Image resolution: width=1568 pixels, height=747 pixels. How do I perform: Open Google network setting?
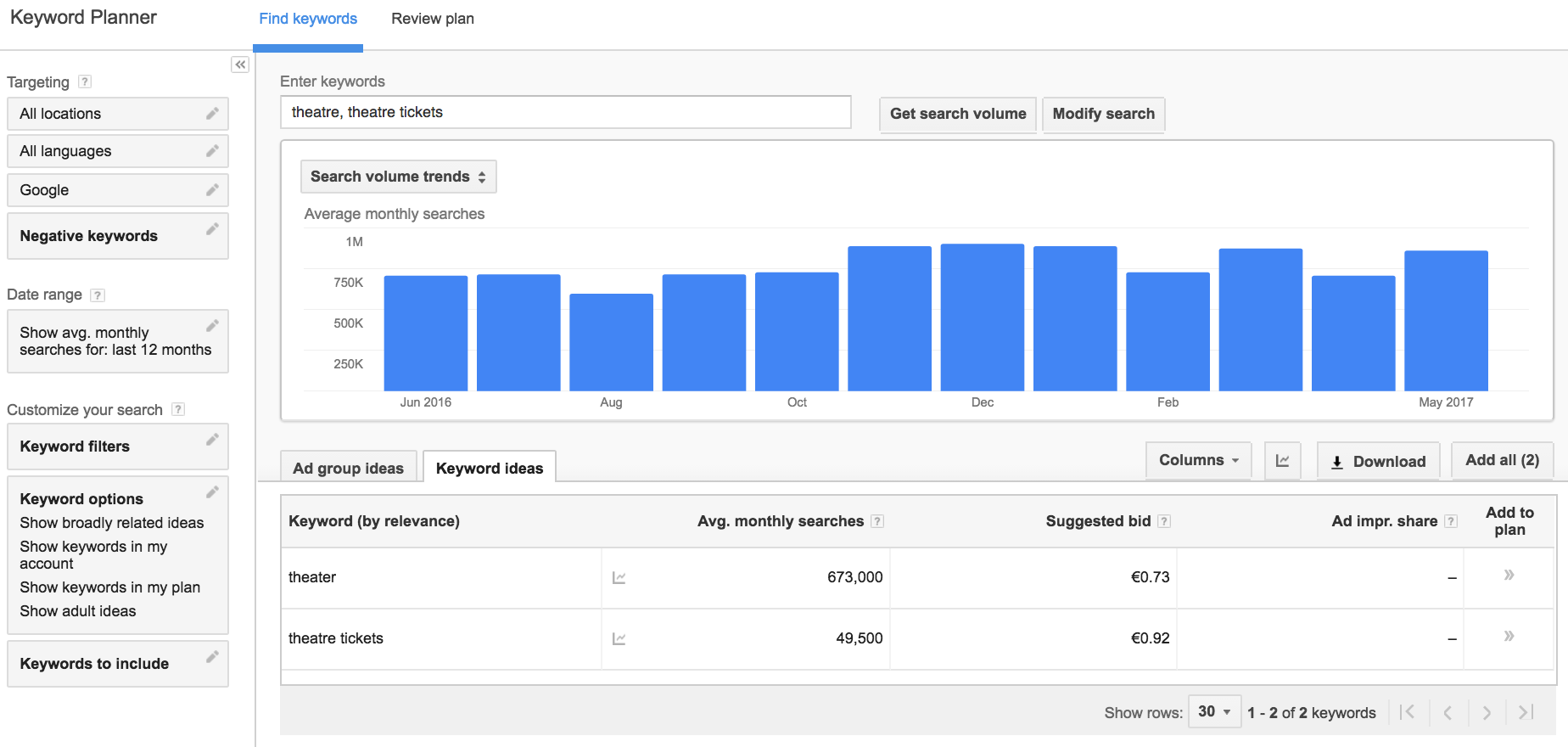[x=118, y=190]
